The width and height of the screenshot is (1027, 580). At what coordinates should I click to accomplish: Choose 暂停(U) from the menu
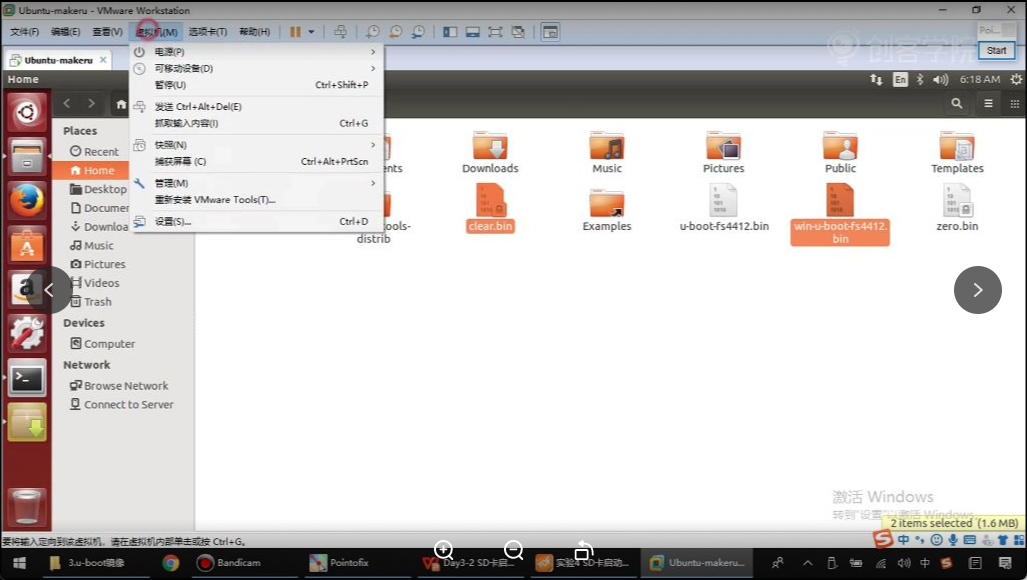[x=256, y=84]
